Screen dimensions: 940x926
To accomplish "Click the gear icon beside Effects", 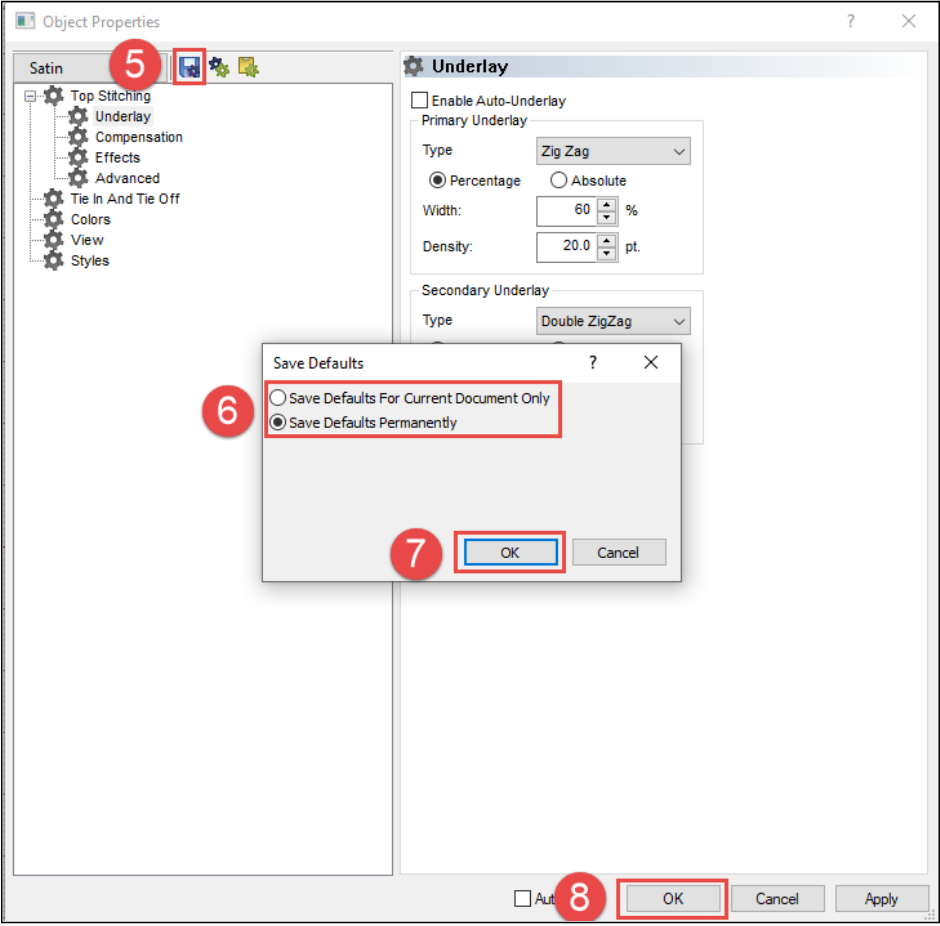I will (79, 157).
